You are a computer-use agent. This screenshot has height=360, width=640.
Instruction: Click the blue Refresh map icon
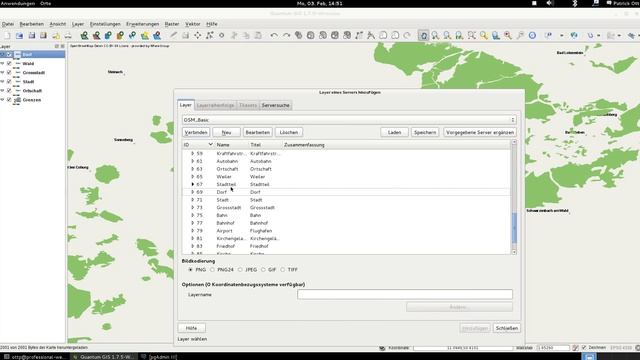pyautogui.click(x=532, y=36)
